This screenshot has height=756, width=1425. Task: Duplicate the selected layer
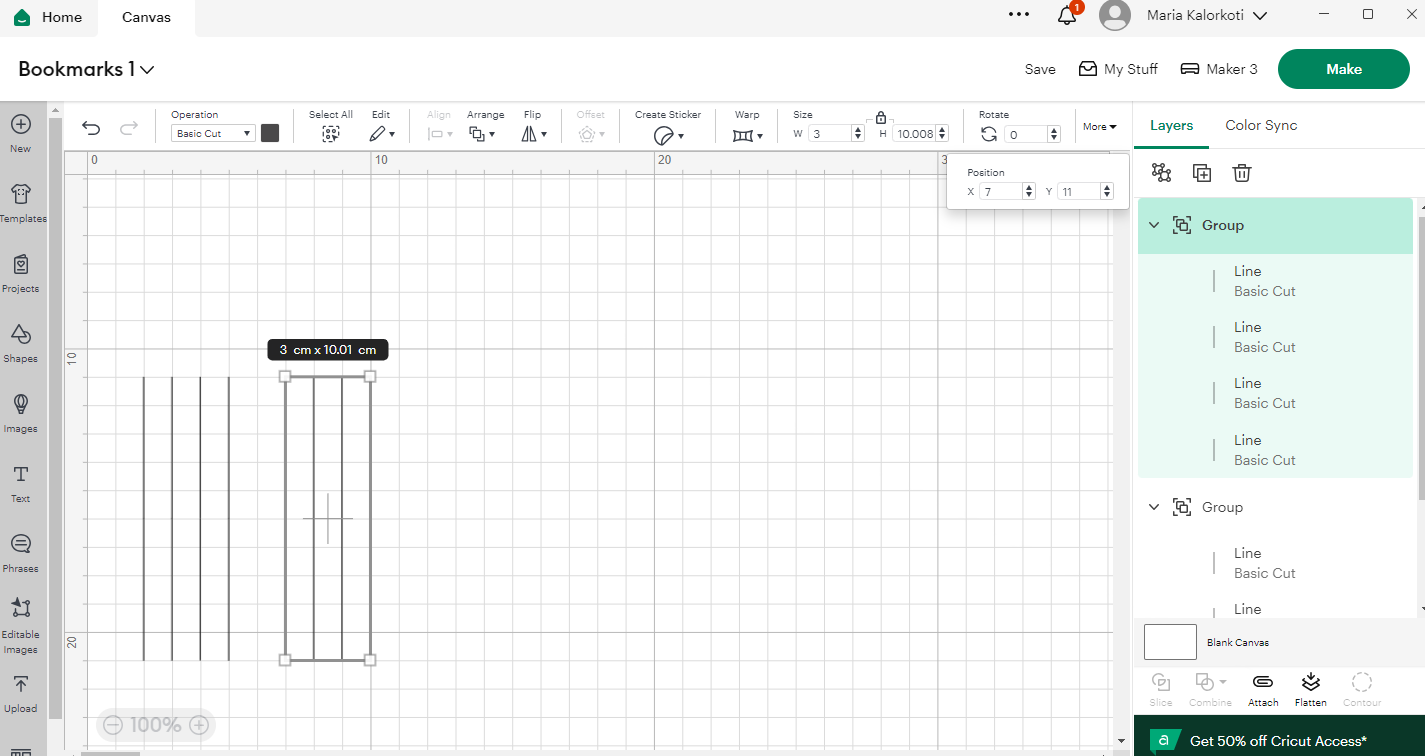point(1202,173)
